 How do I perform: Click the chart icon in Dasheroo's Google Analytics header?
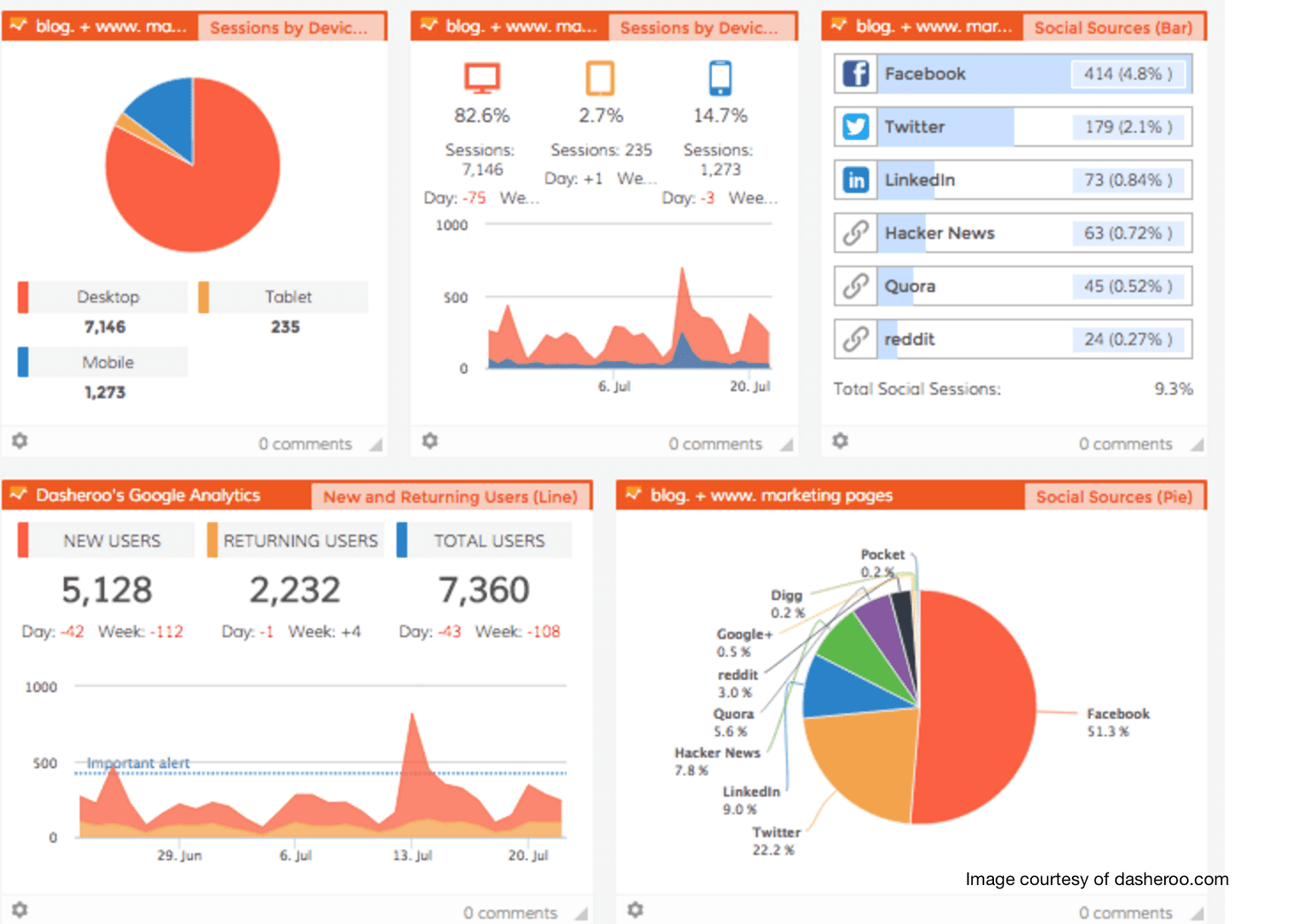point(19,496)
